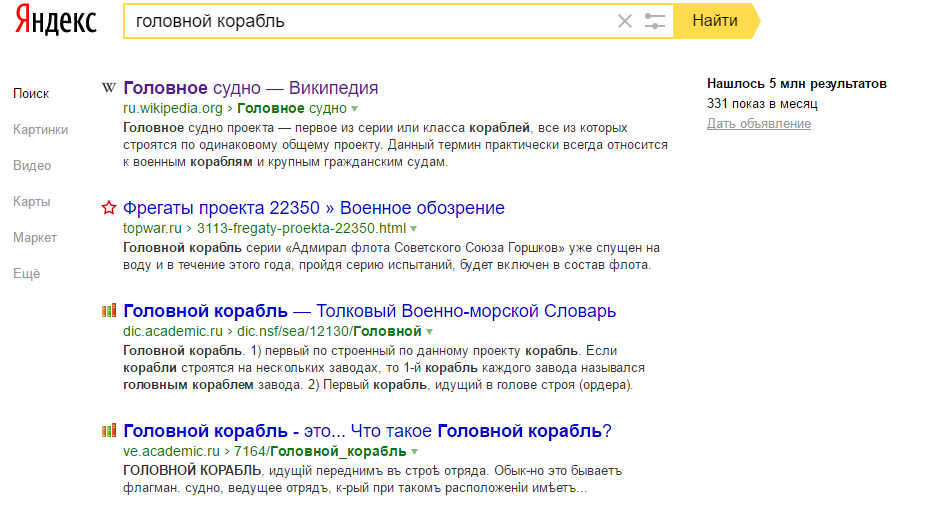The height and width of the screenshot is (510, 927).
Task: Click the books favicon next to dic.academic.ru result
Action: [109, 310]
